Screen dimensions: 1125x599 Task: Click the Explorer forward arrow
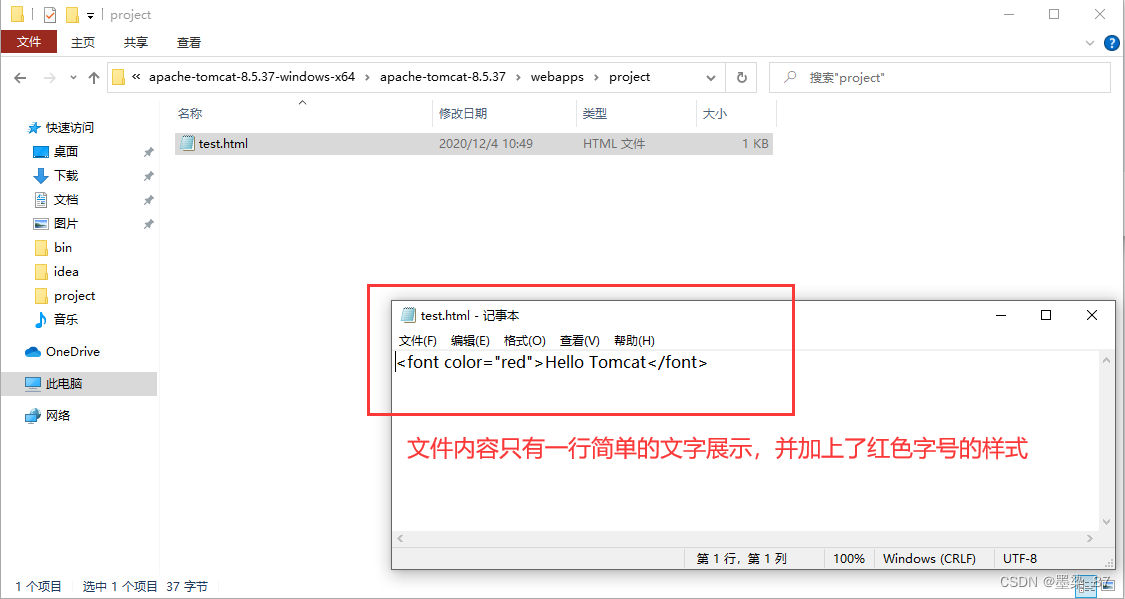pos(50,77)
